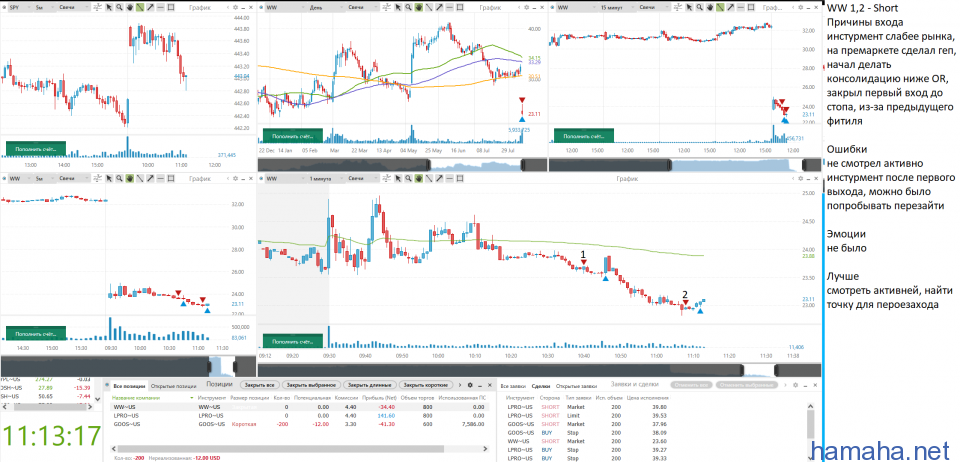Click the magnifier zoom tool in SPY chart
The height and width of the screenshot is (462, 960).
tap(121, 7)
